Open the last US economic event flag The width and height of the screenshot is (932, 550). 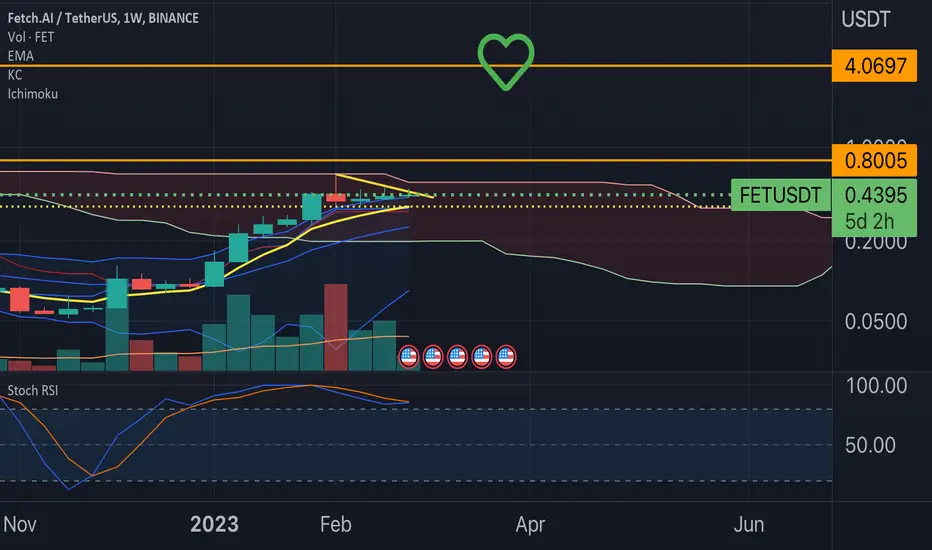(x=506, y=357)
